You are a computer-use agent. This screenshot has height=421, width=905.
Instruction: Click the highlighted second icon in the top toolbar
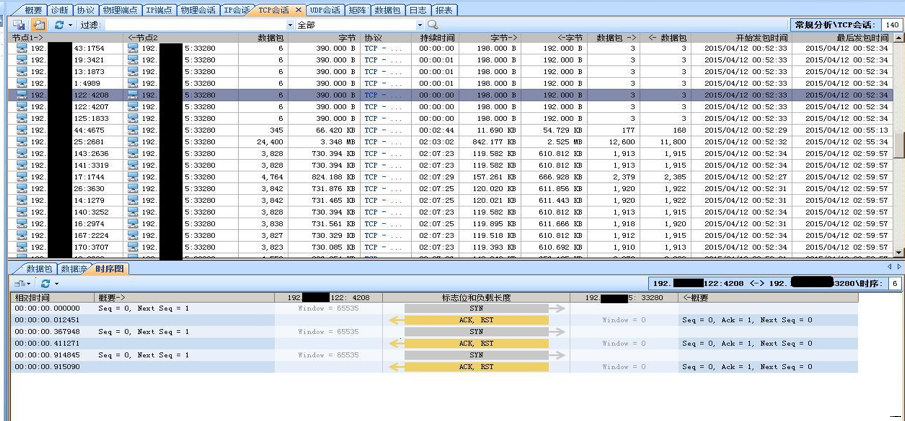tap(39, 25)
